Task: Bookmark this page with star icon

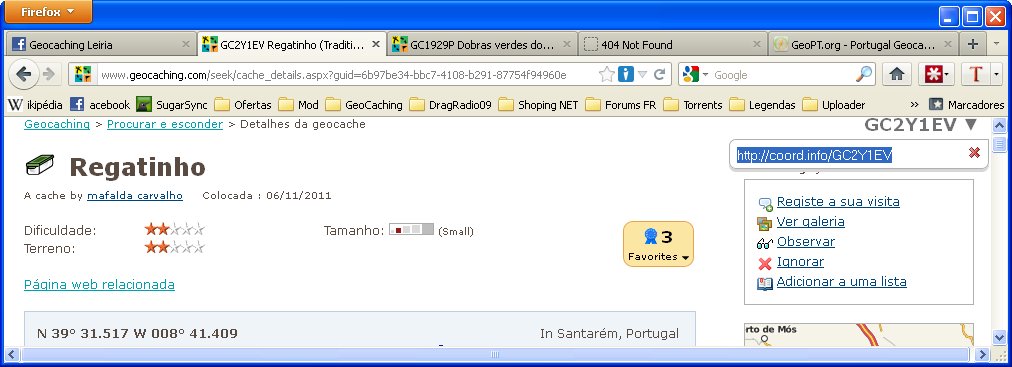Action: click(x=607, y=75)
